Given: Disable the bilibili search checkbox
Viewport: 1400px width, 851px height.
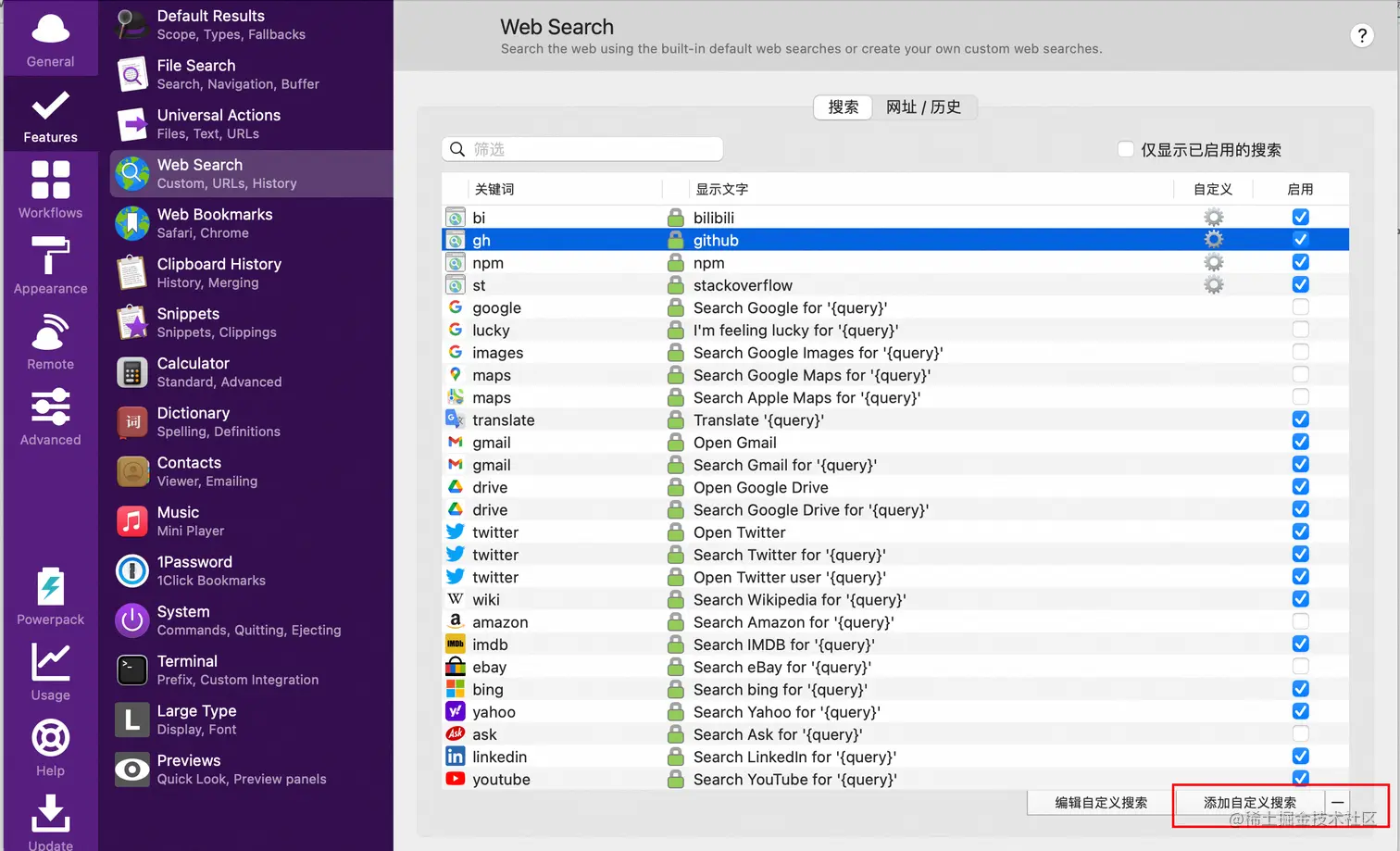Looking at the screenshot, I should click(x=1300, y=217).
